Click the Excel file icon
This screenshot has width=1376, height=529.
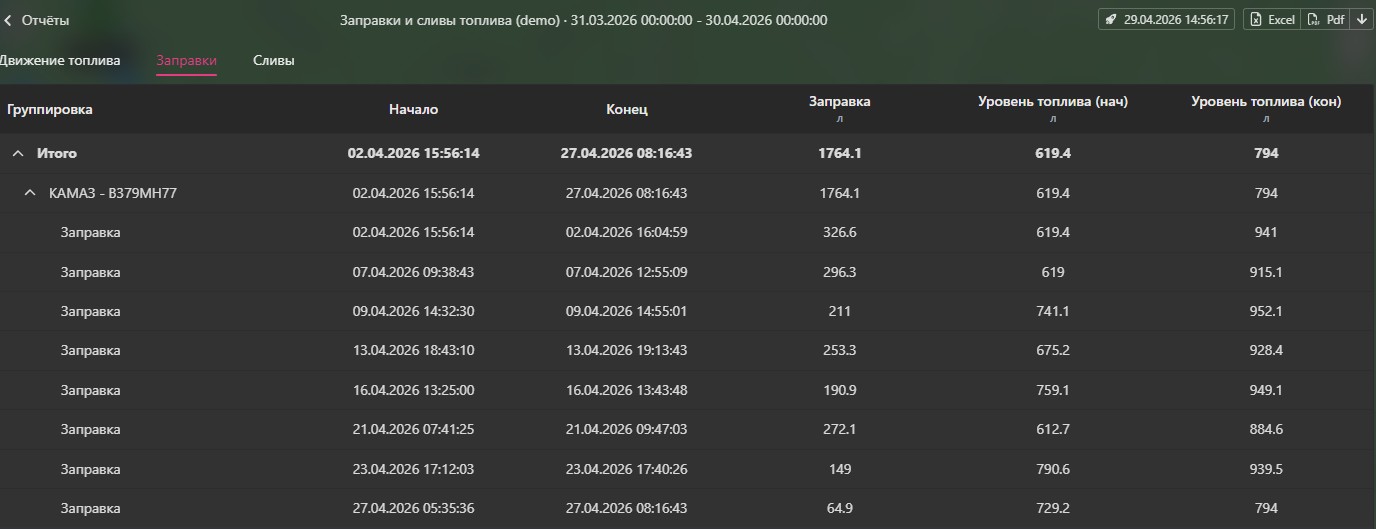point(1255,20)
